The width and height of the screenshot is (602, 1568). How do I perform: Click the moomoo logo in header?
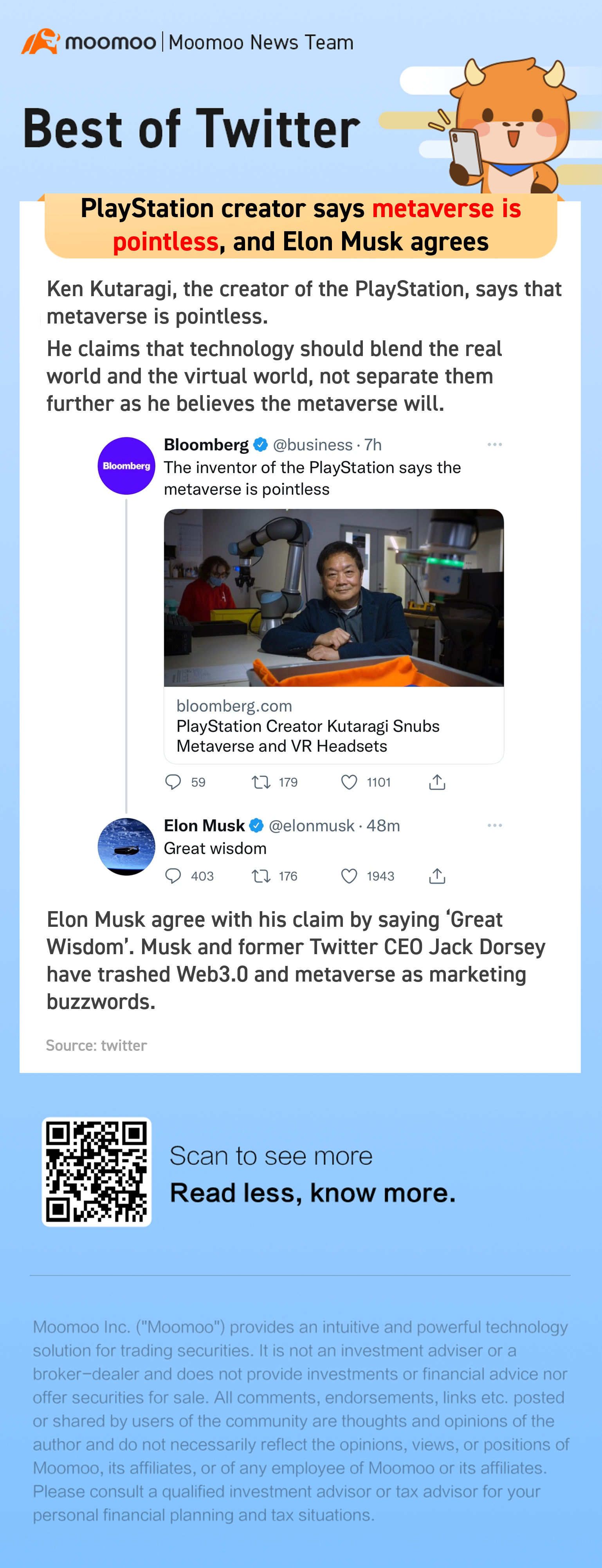pyautogui.click(x=89, y=42)
